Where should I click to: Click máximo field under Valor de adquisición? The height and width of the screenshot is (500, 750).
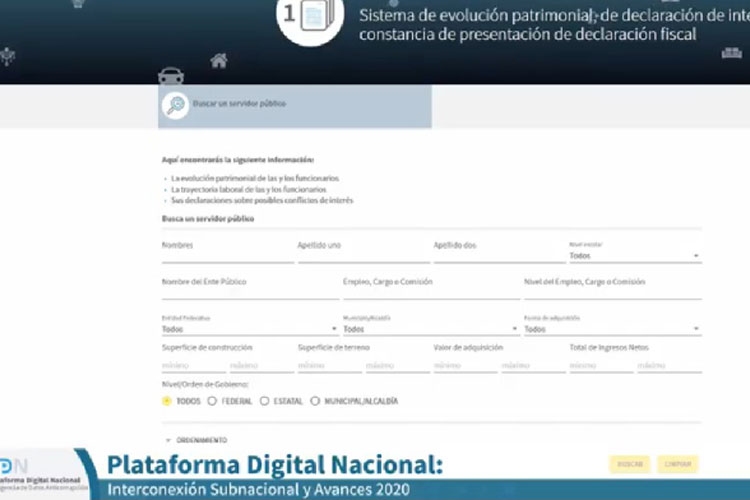pyautogui.click(x=533, y=366)
